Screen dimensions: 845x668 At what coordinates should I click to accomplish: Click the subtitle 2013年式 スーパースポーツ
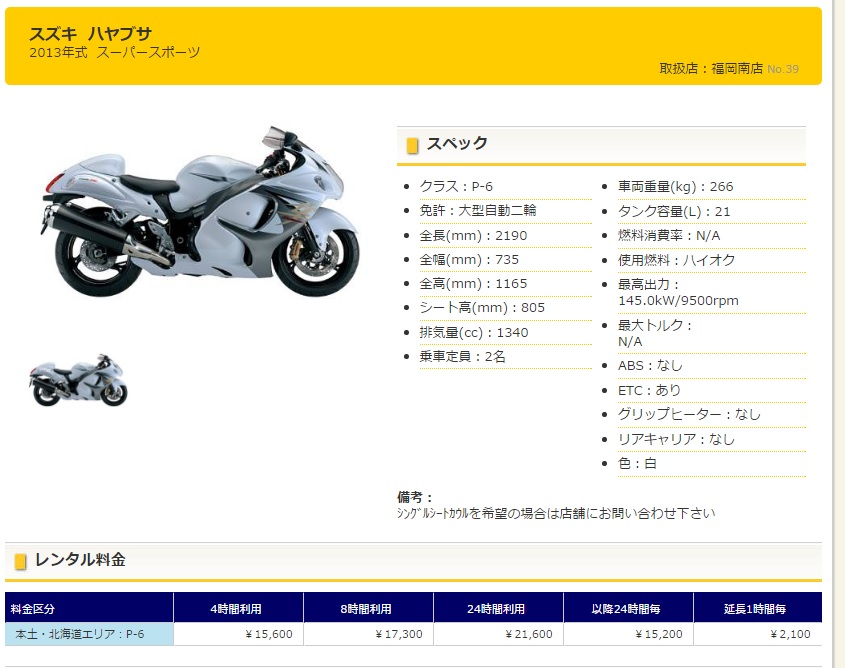114,52
